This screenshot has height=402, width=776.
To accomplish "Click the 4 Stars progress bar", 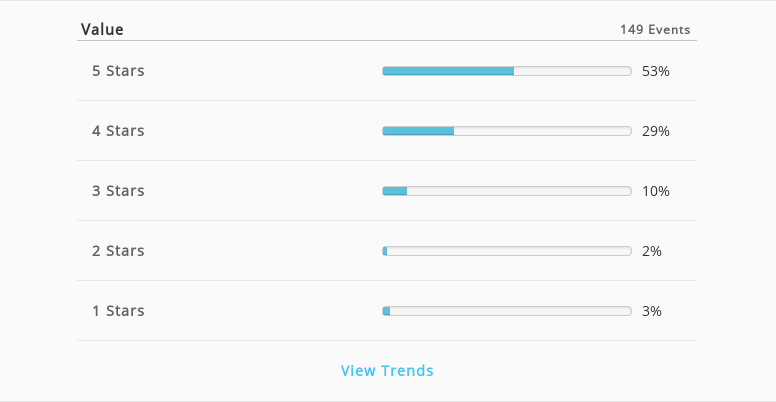I will pyautogui.click(x=507, y=131).
